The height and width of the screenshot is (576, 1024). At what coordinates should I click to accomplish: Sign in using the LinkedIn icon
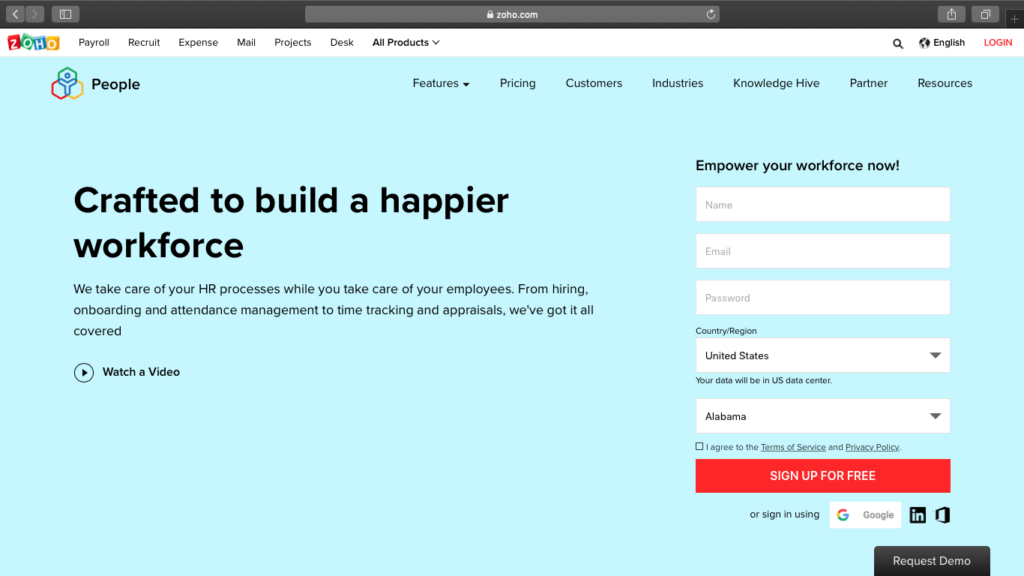click(x=917, y=515)
